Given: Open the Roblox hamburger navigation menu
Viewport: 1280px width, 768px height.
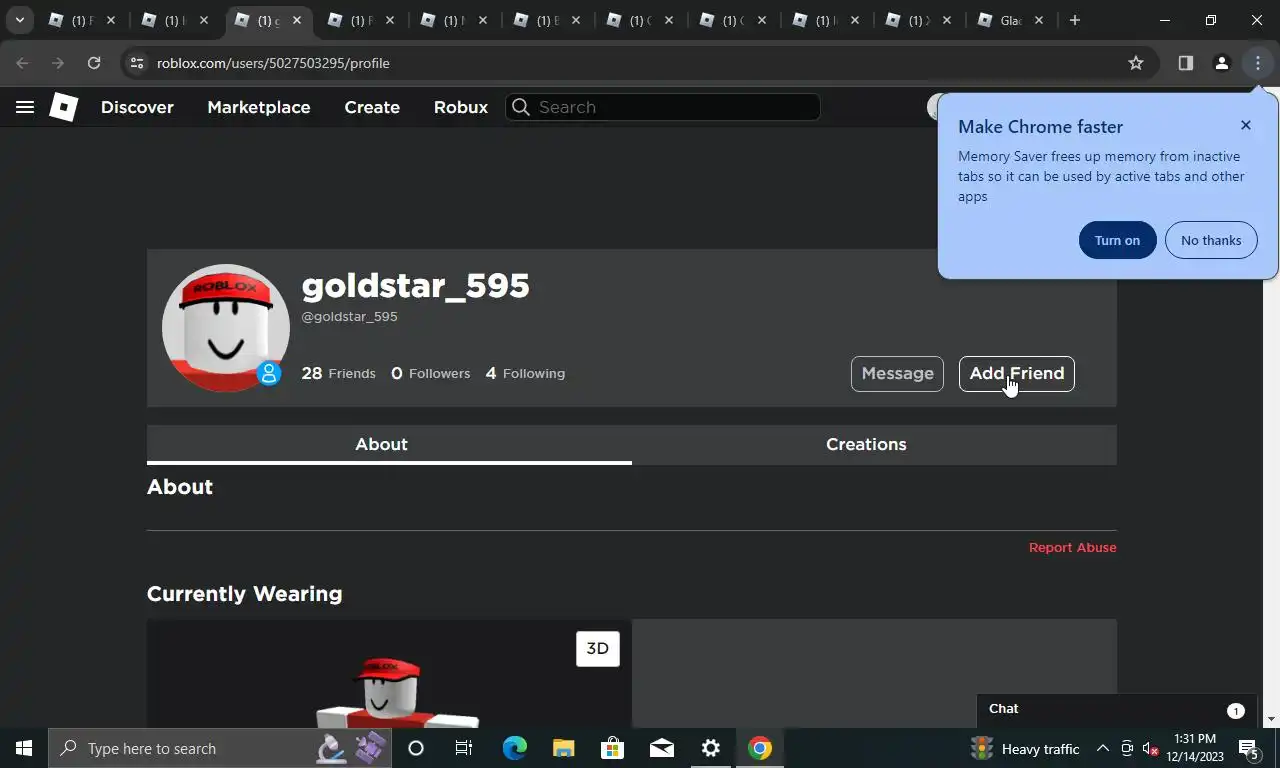Looking at the screenshot, I should [x=25, y=107].
